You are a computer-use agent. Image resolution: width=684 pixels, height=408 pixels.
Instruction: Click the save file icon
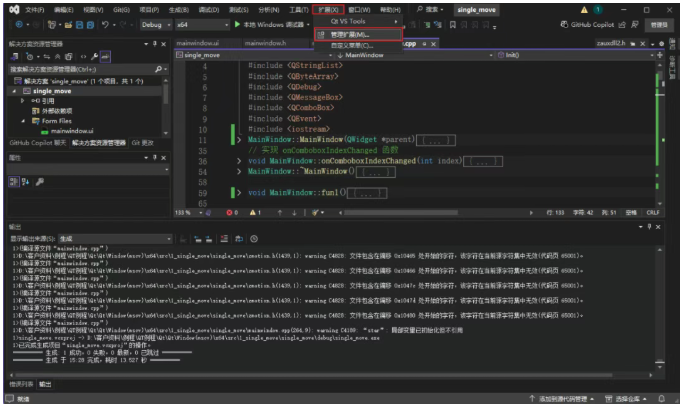tap(79, 25)
